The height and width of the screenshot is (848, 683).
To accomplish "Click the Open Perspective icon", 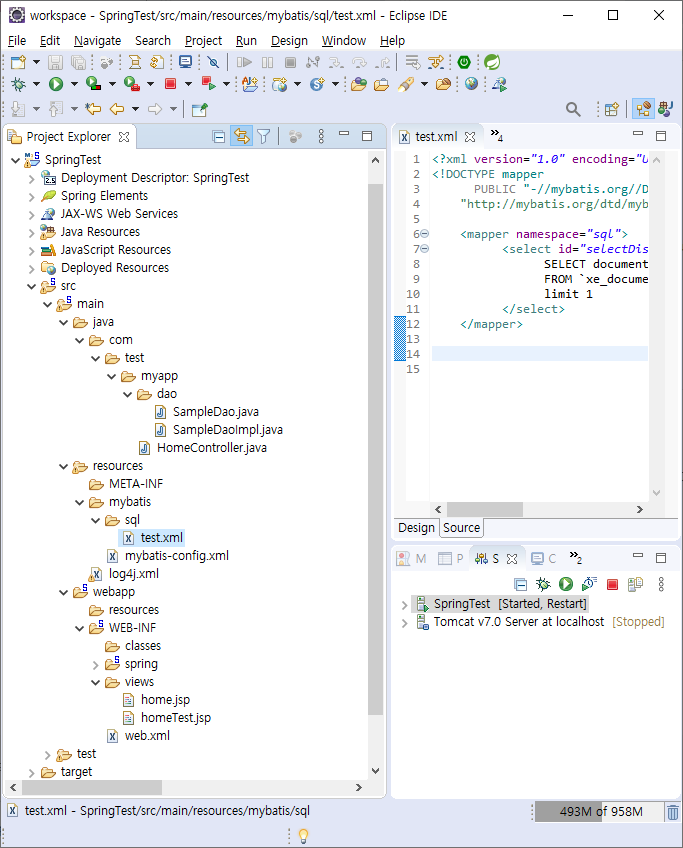I will [612, 109].
